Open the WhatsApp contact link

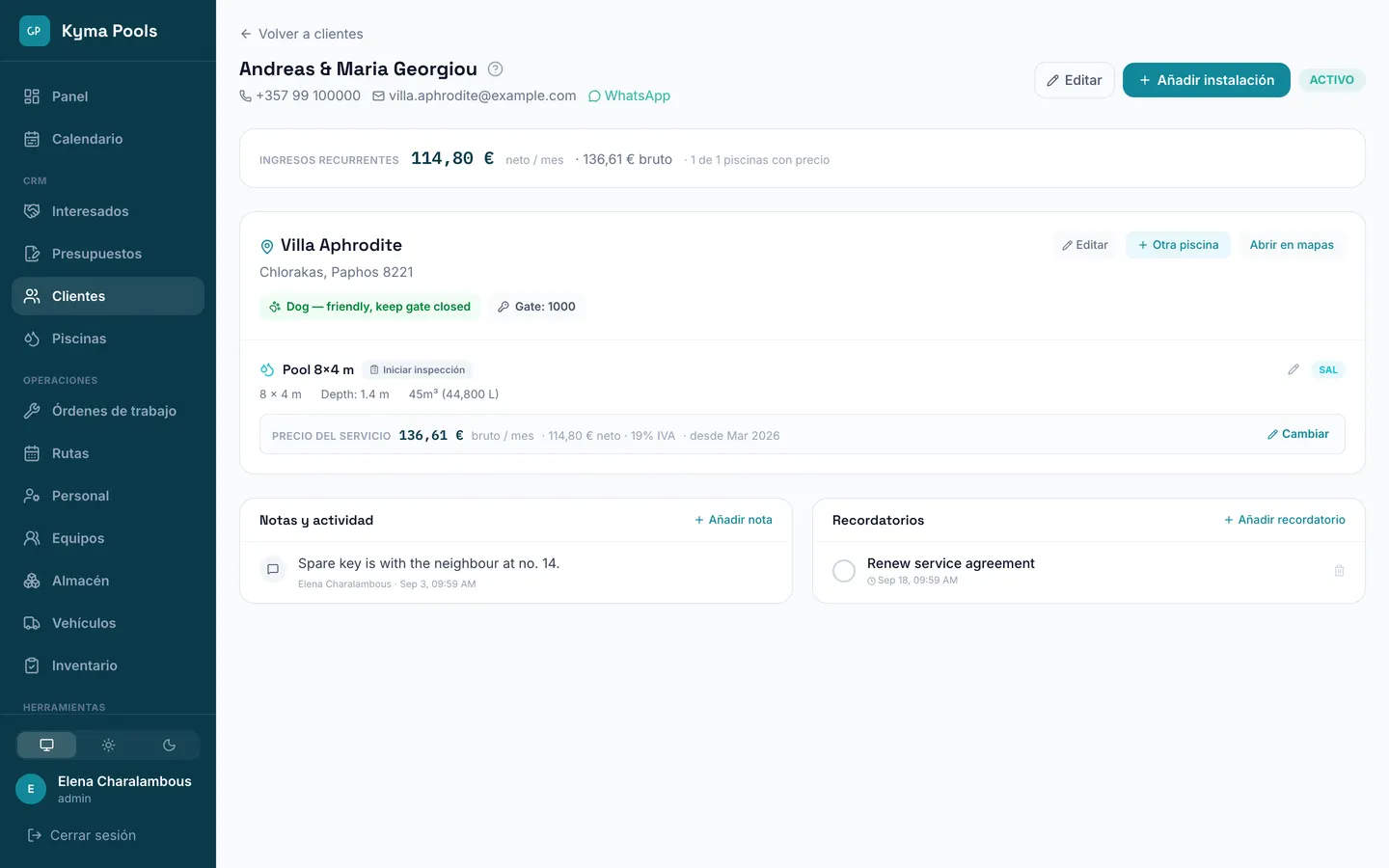[629, 95]
